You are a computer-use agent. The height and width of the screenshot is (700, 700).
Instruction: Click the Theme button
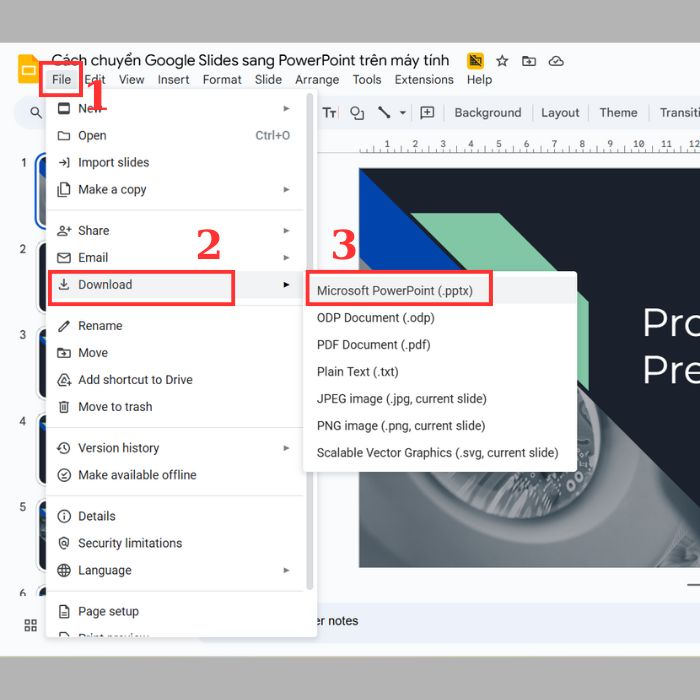(618, 112)
